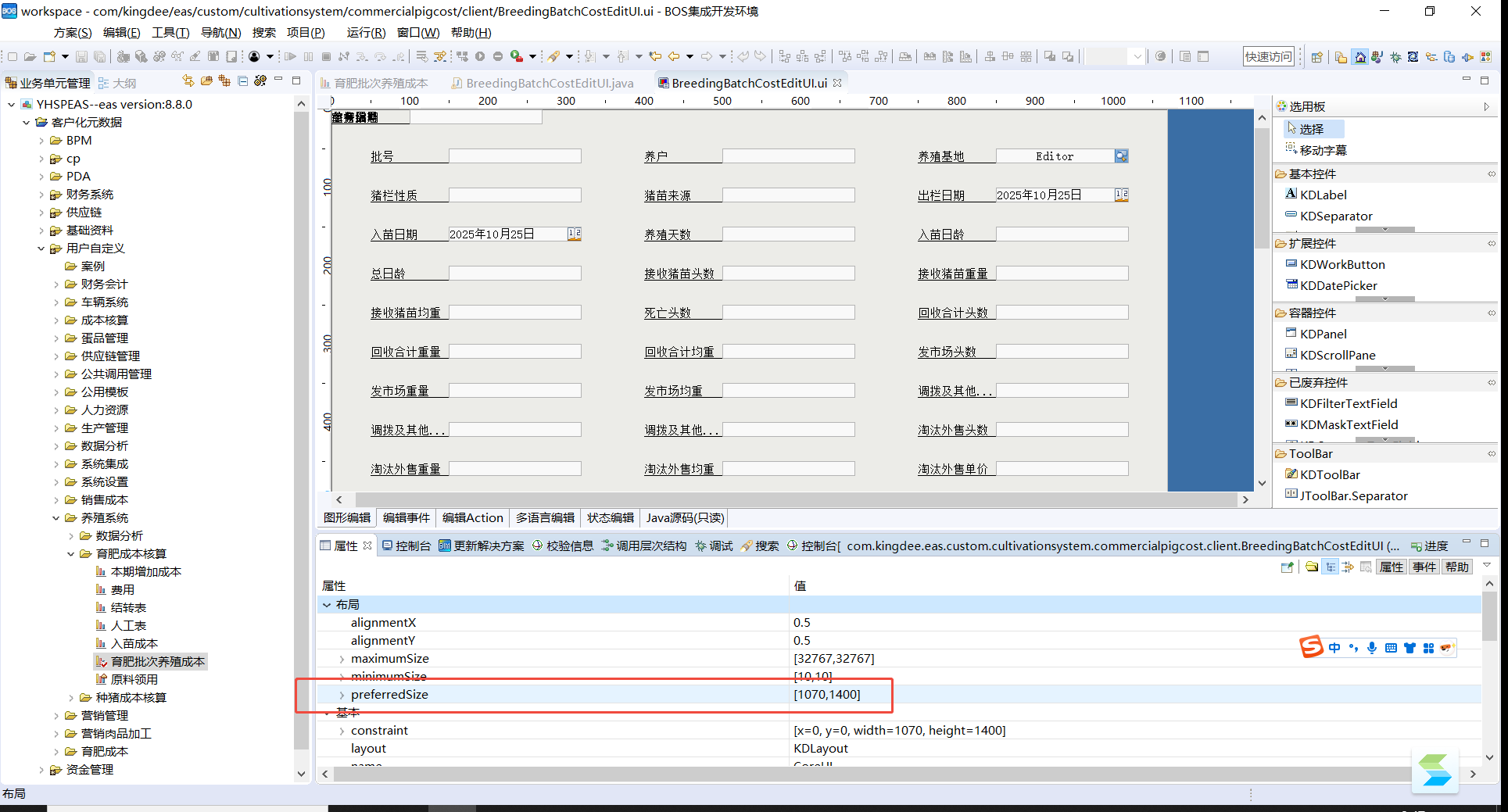Open the calendar picker for 出栏日期
1508x812 pixels.
[x=1121, y=195]
